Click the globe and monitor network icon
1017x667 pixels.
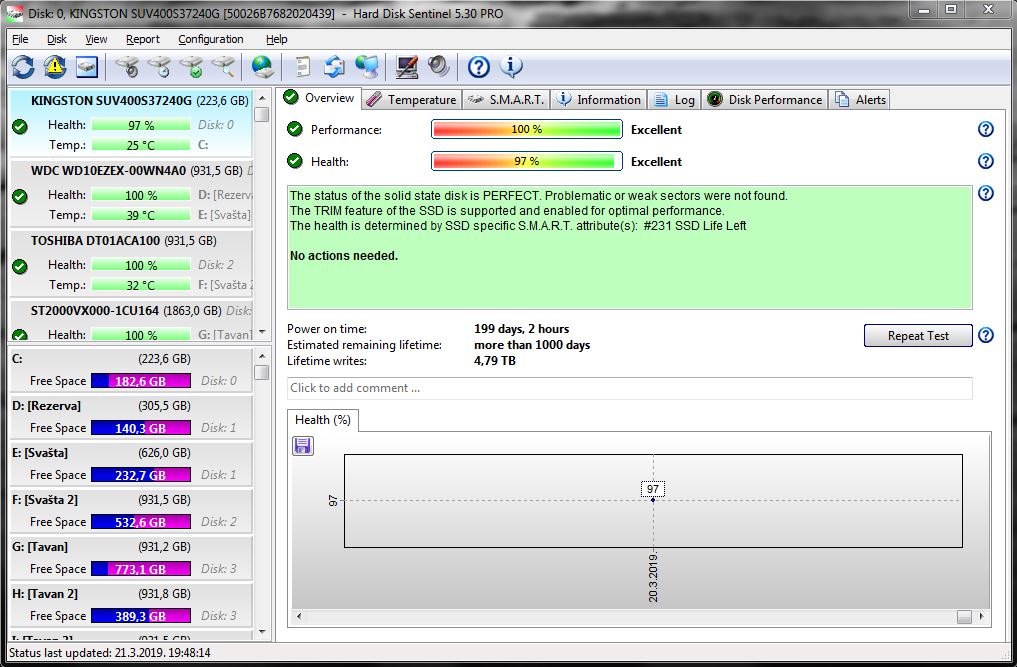pyautogui.click(x=367, y=66)
